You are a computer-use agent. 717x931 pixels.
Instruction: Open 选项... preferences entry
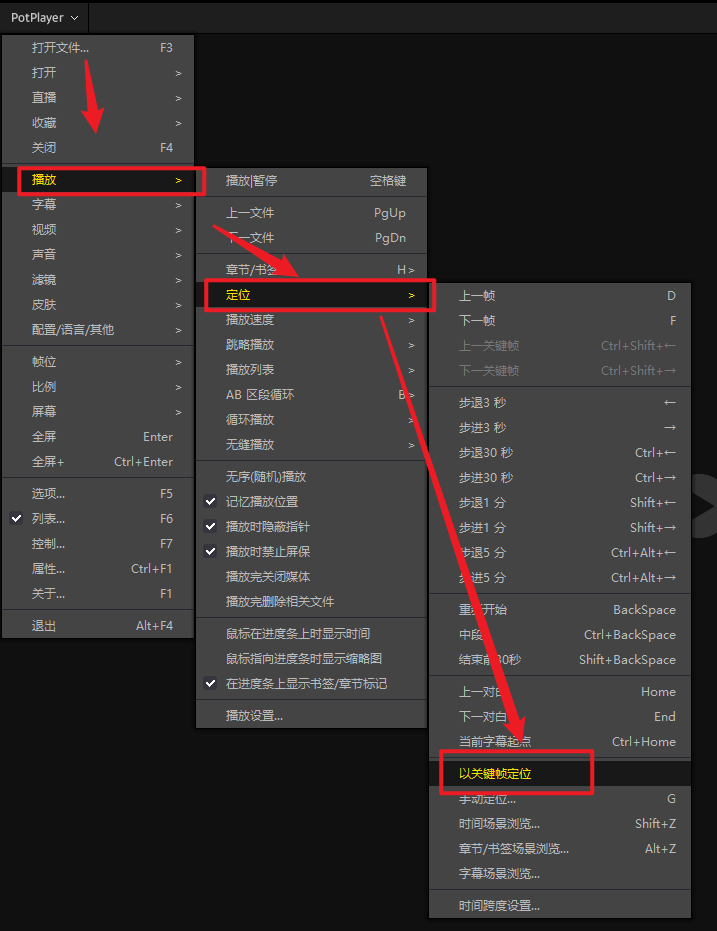(x=48, y=494)
